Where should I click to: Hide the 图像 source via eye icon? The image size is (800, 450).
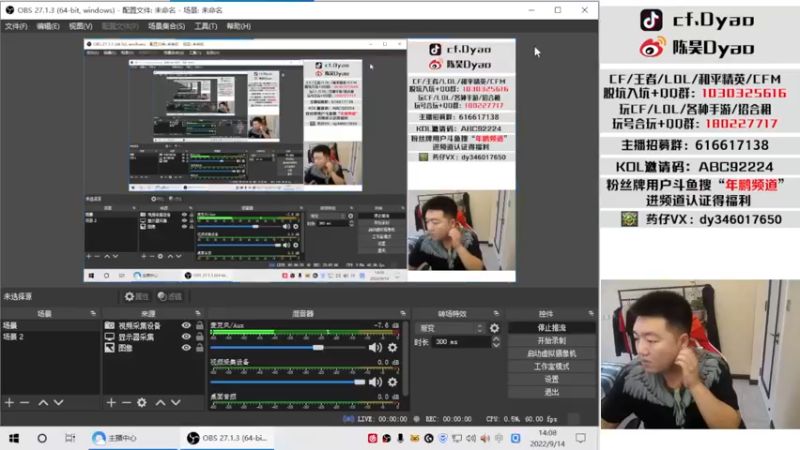[x=186, y=348]
